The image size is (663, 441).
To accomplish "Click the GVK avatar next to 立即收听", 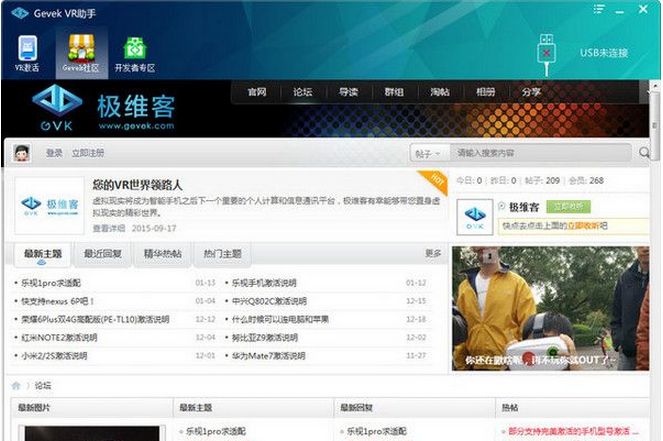I will click(475, 217).
